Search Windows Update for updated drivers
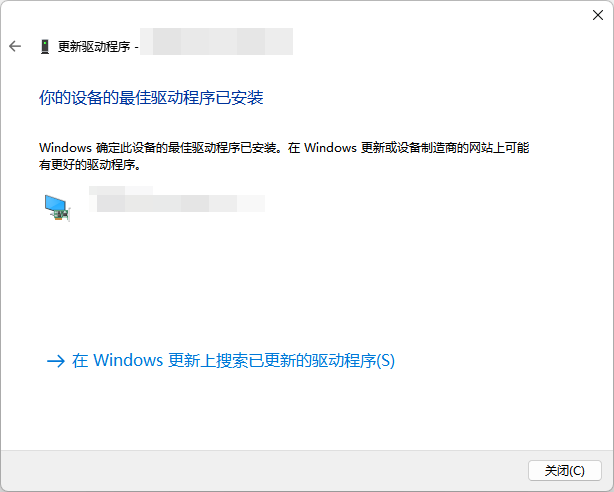The width and height of the screenshot is (614, 492). (233, 361)
